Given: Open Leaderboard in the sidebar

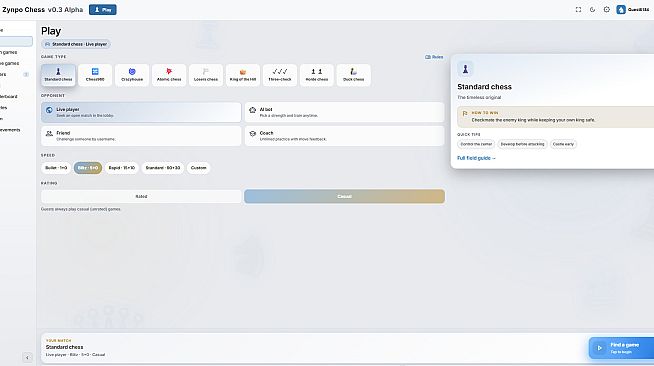Looking at the screenshot, I should coord(8,96).
